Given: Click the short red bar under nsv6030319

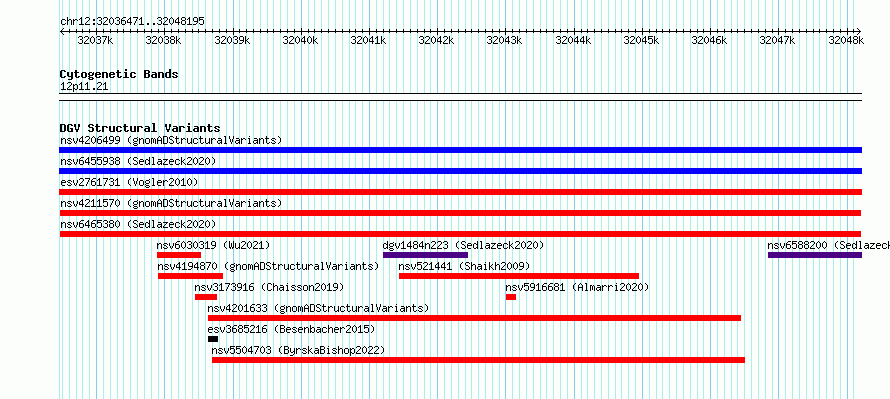Looking at the screenshot, I should (179, 255).
